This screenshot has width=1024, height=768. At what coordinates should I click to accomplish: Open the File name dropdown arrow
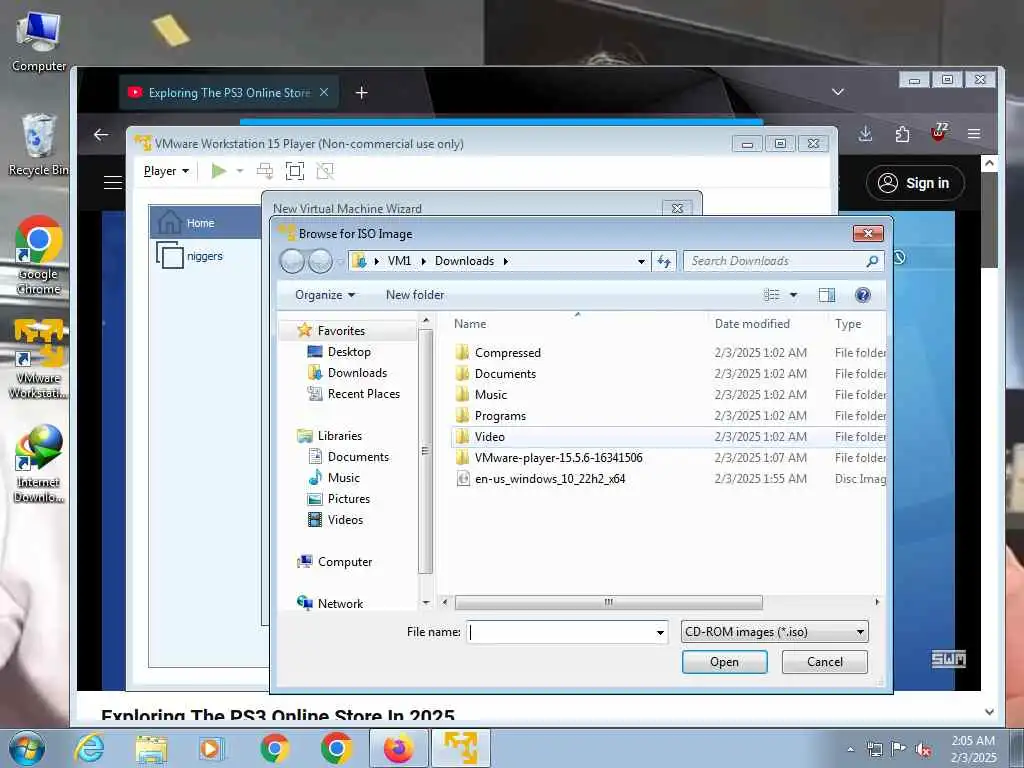660,632
